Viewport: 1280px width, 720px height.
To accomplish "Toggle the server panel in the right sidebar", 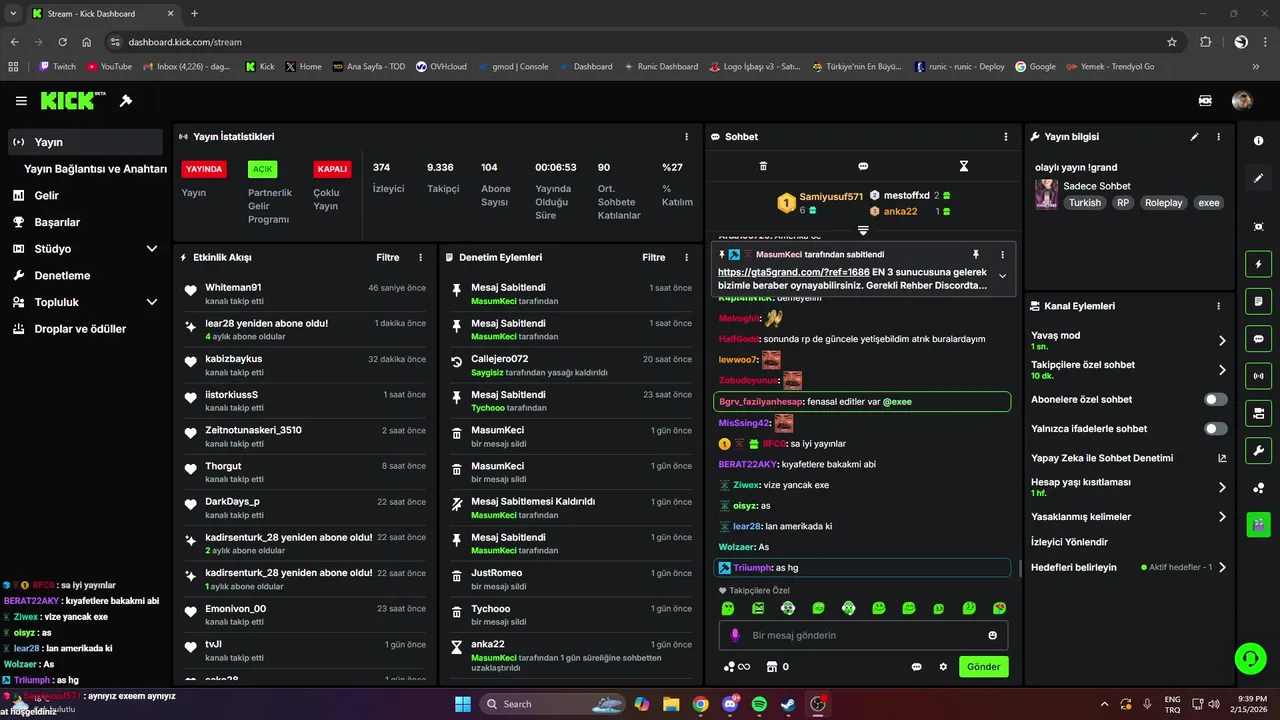I will (x=1258, y=413).
